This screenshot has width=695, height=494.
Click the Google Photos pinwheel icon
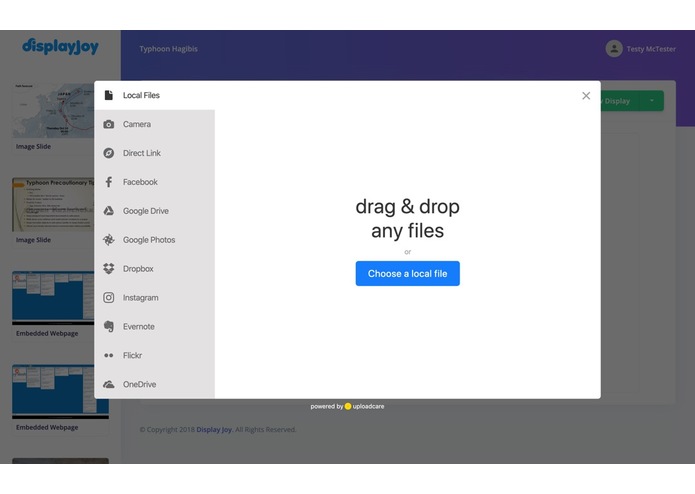(109, 240)
